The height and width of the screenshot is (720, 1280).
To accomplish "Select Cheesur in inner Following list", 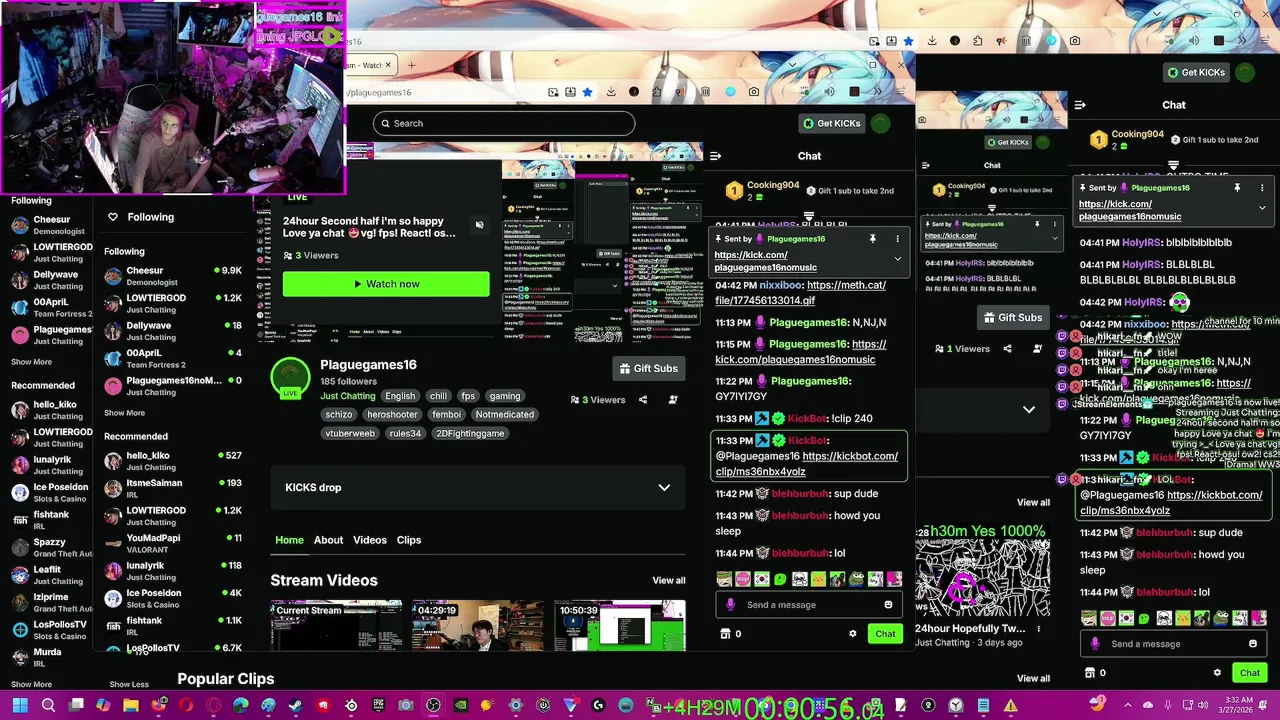I will pyautogui.click(x=172, y=276).
